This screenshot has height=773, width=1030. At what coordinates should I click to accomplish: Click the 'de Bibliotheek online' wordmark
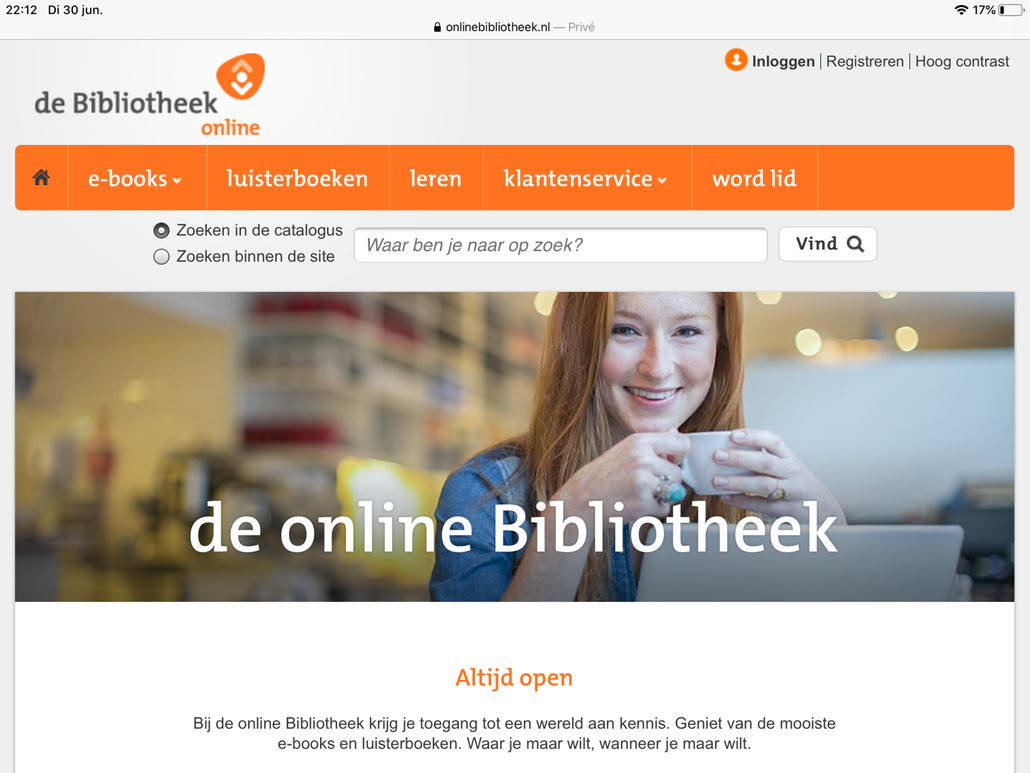point(146,112)
